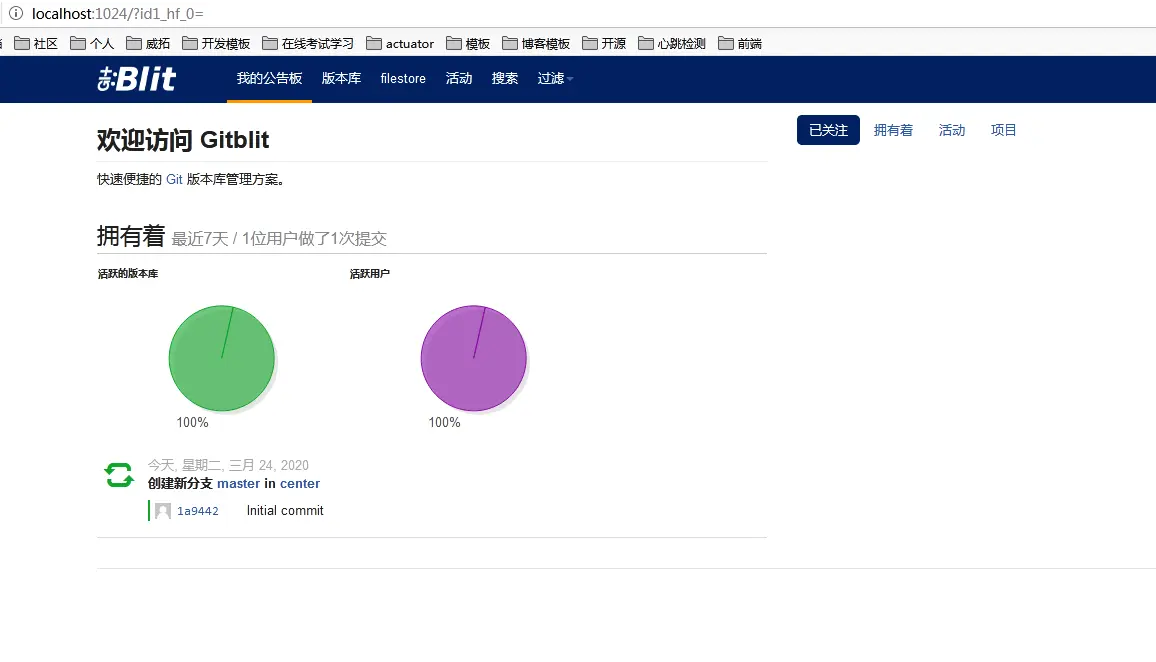The height and width of the screenshot is (662, 1156).
Task: Open the 威拓 bookmark folder
Action: pyautogui.click(x=148, y=43)
